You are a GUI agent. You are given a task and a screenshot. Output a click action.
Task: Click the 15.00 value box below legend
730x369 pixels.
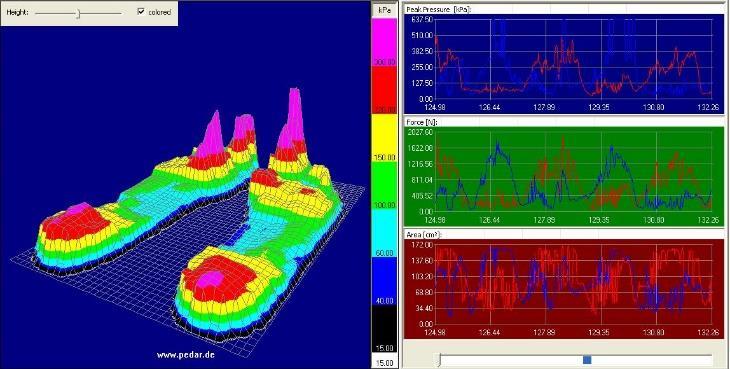click(x=384, y=362)
